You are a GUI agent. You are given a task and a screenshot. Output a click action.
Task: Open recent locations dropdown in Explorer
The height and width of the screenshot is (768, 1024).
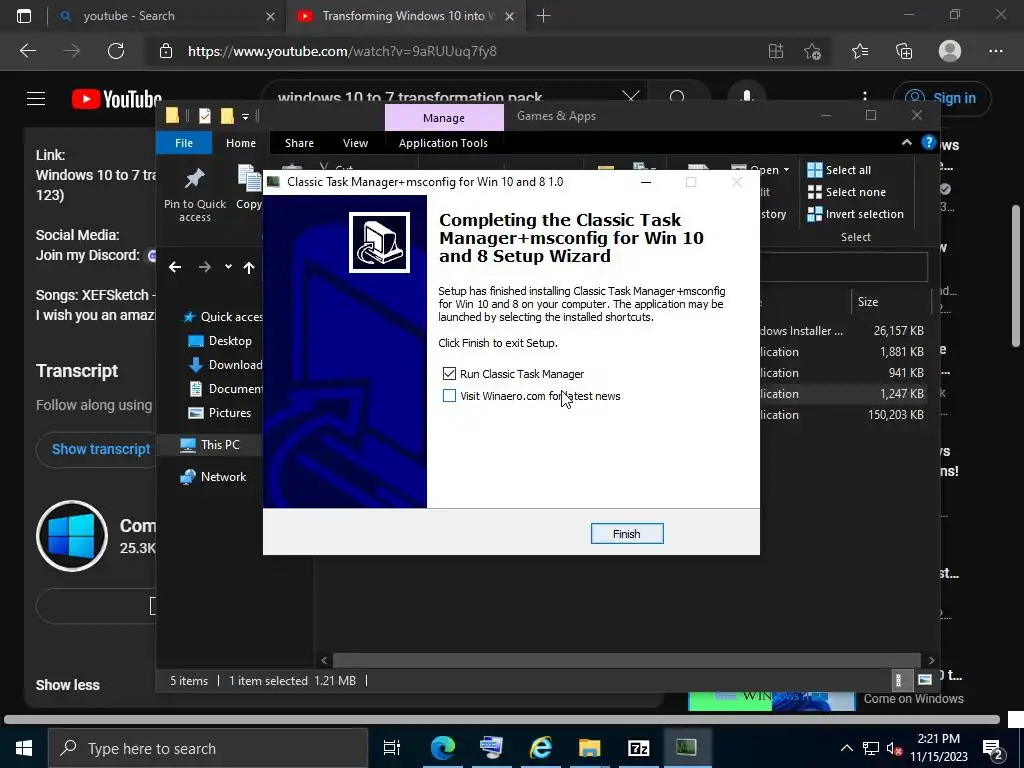tap(228, 266)
